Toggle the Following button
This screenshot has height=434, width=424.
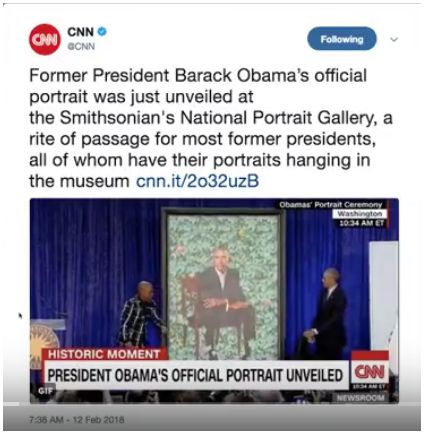[342, 39]
